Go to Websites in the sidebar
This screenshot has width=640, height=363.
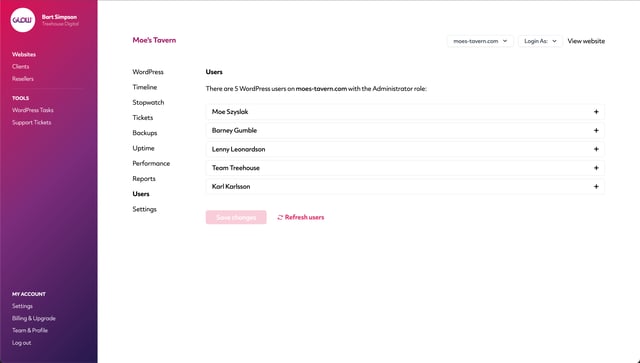[x=24, y=54]
